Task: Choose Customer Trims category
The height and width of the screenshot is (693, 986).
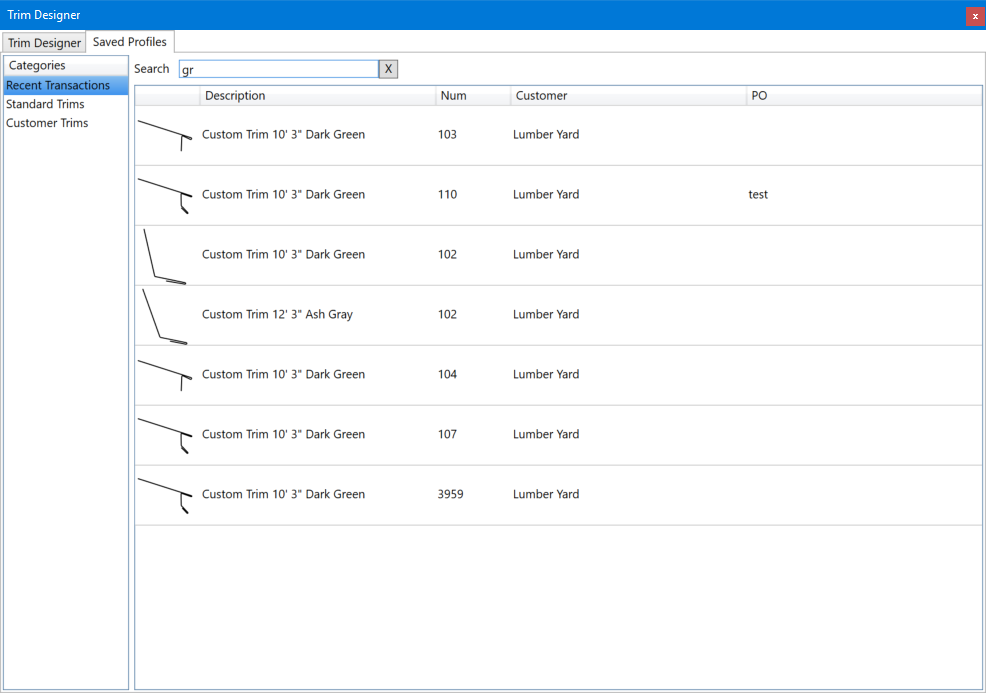Action: 47,123
